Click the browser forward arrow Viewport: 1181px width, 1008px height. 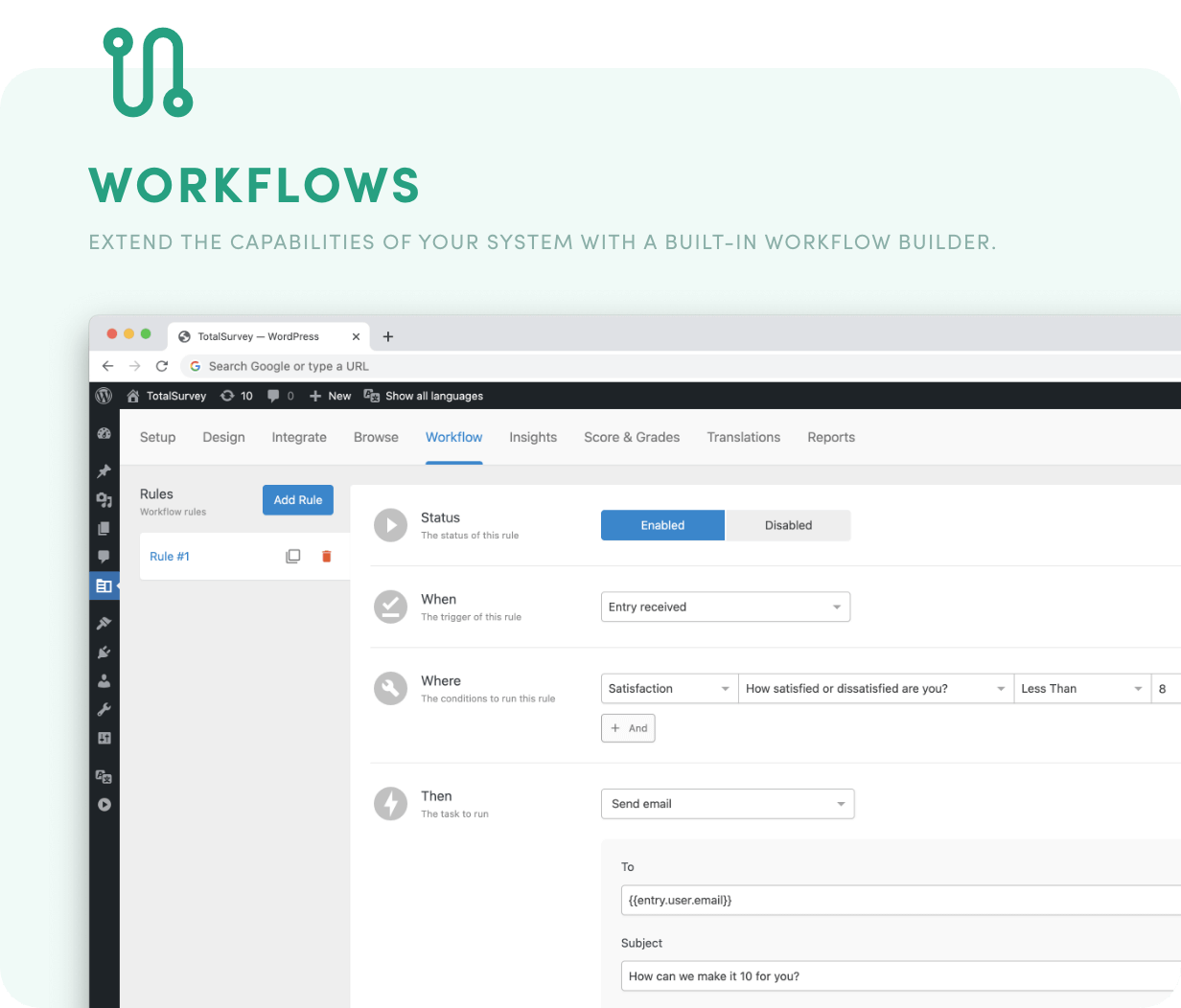tap(134, 366)
